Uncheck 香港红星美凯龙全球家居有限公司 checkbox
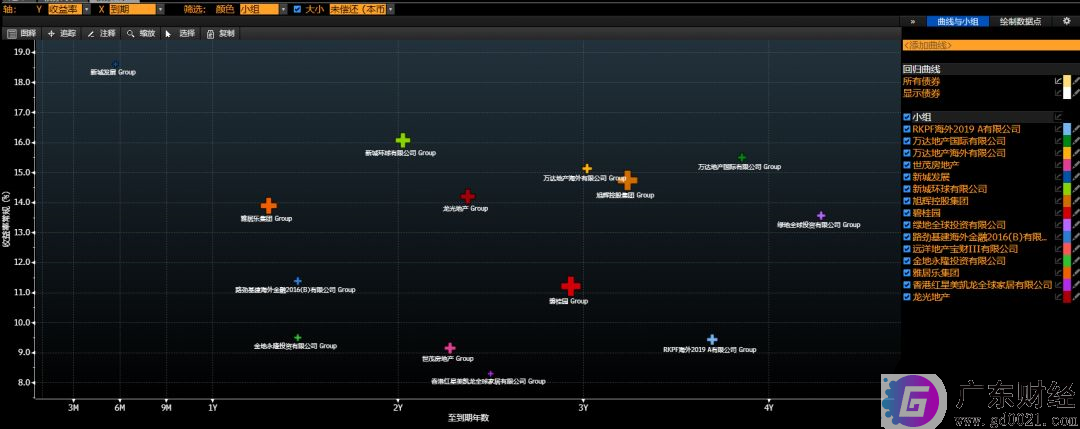The height and width of the screenshot is (429, 1080). coord(907,284)
